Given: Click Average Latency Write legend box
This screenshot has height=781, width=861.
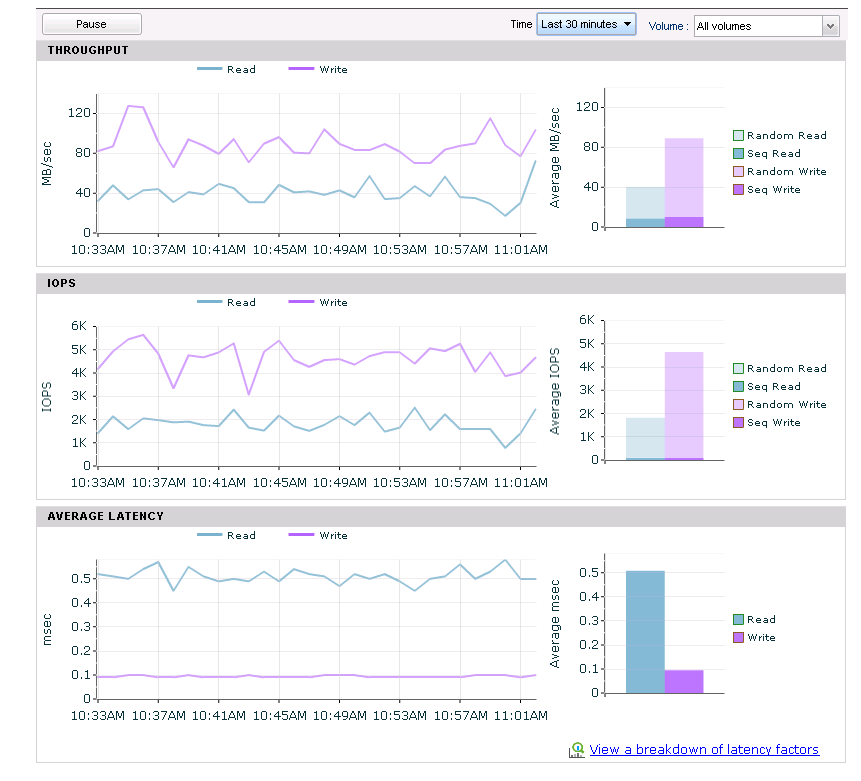Looking at the screenshot, I should coord(739,638).
